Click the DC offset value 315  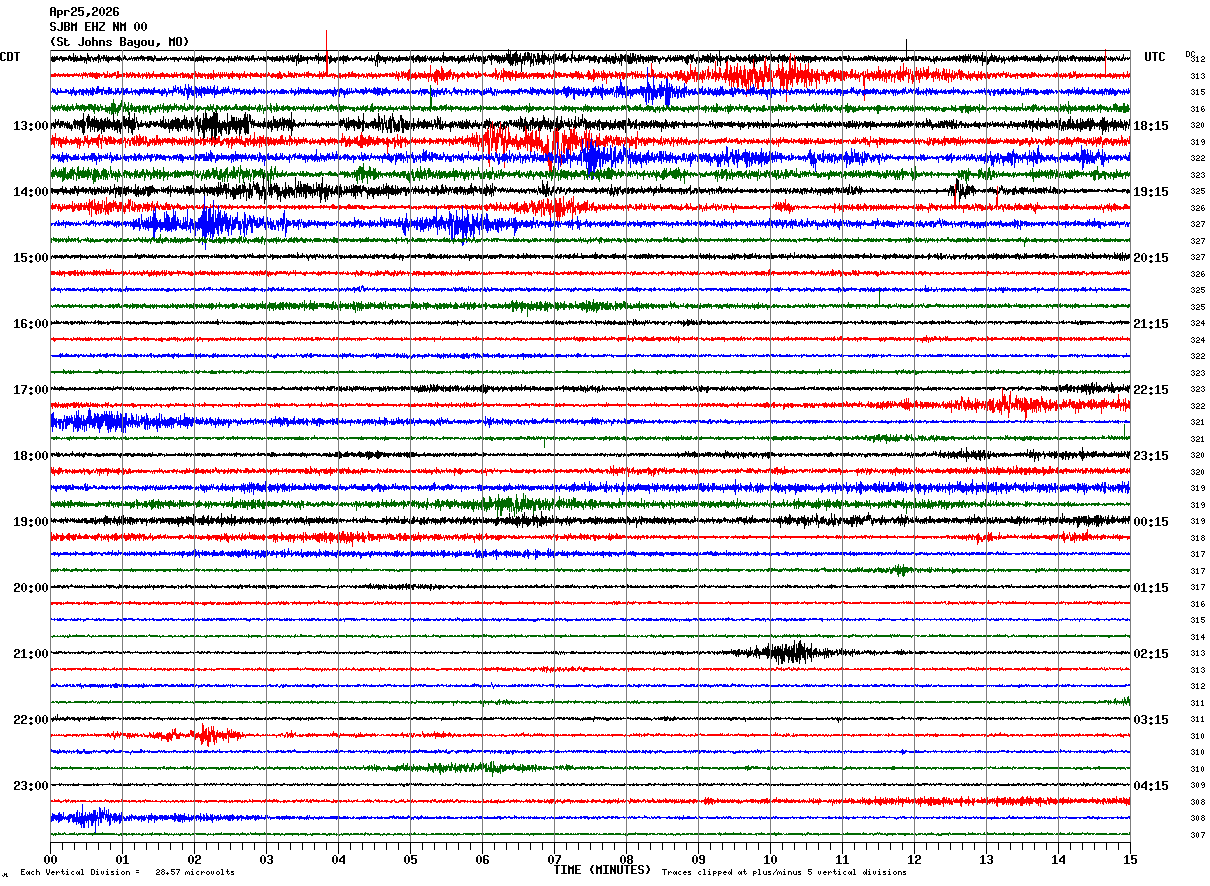click(1197, 93)
